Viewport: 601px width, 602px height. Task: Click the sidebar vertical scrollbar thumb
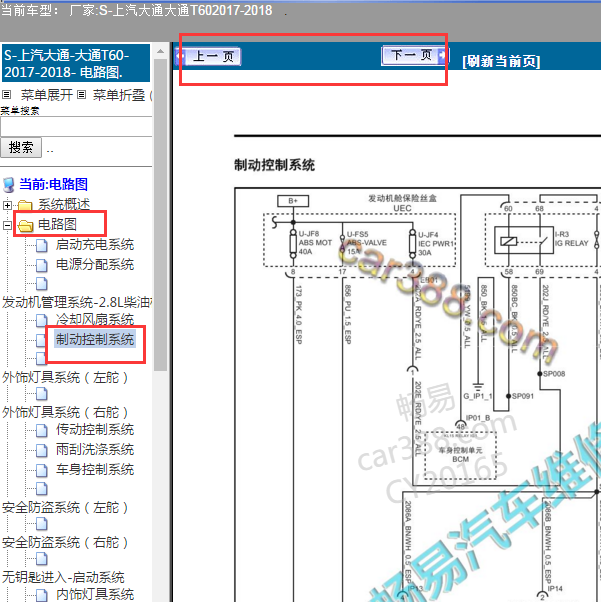(x=161, y=215)
